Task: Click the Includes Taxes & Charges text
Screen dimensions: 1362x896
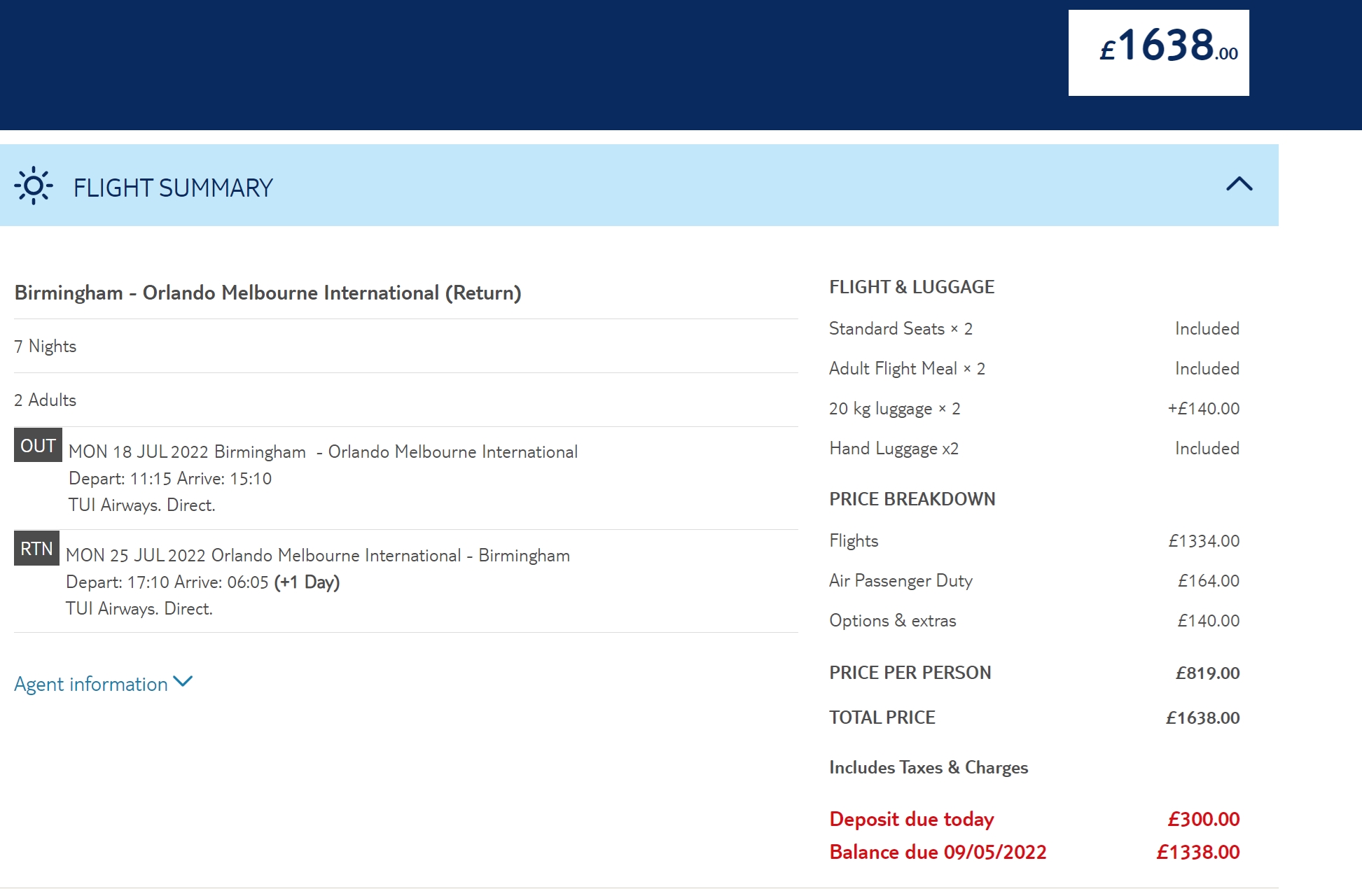Action: click(x=928, y=768)
